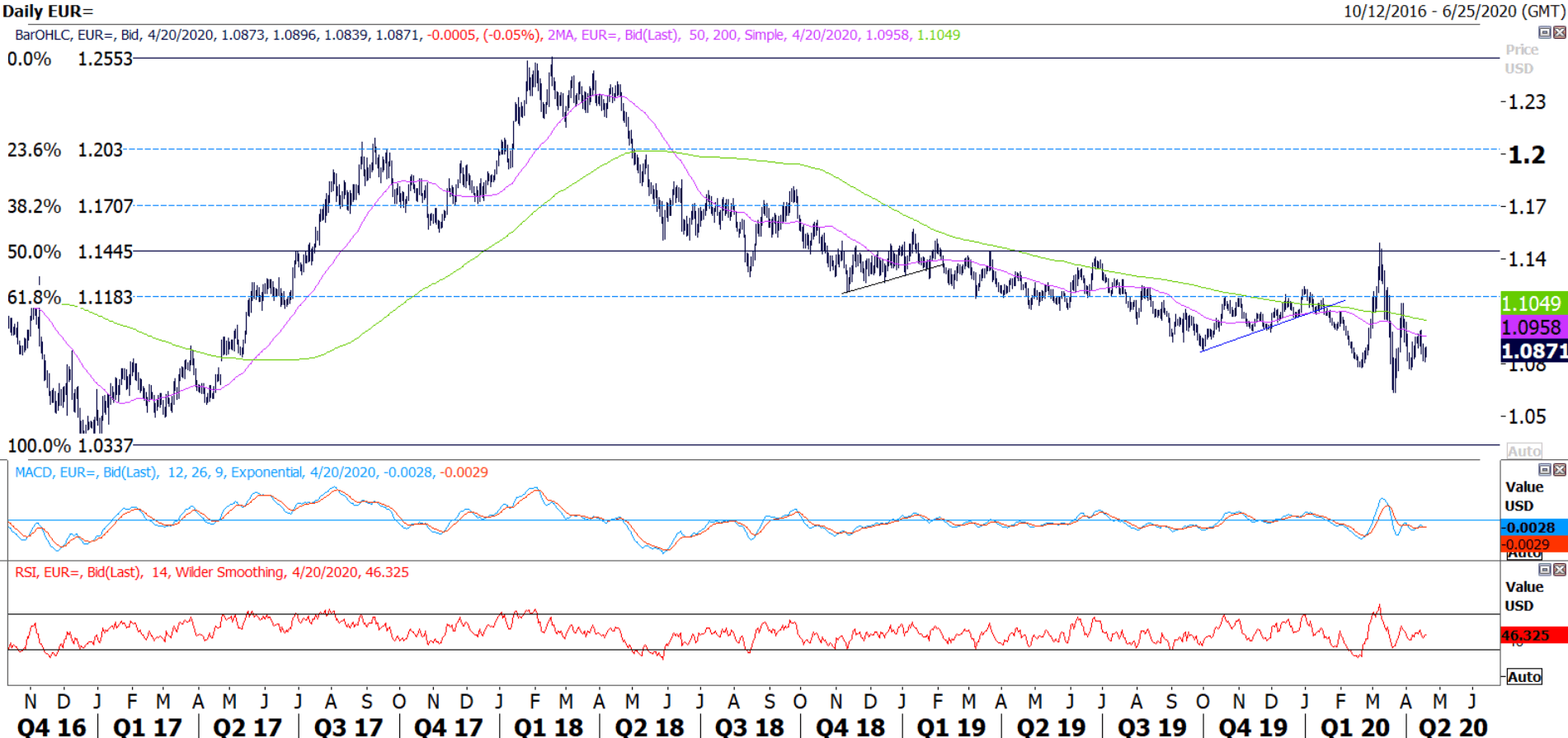This screenshot has height=738, width=1568.
Task: Maximize the RSI indicator panel
Action: tap(1544, 569)
